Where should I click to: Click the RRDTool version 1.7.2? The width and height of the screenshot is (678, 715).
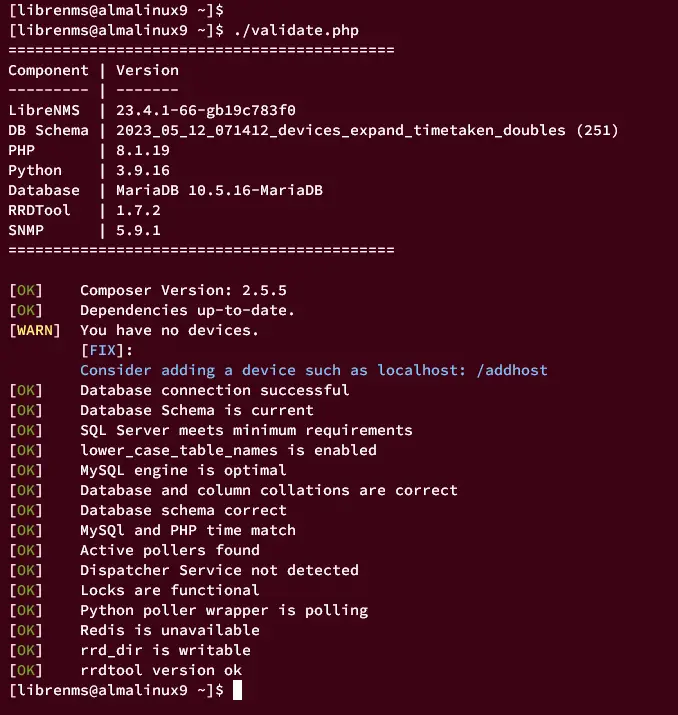point(138,210)
